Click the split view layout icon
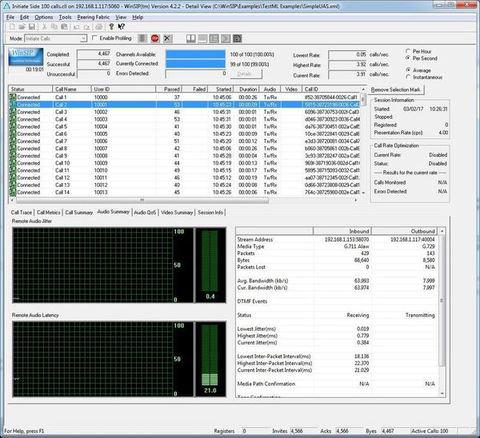This screenshot has height=438, width=480. pyautogui.click(x=191, y=38)
